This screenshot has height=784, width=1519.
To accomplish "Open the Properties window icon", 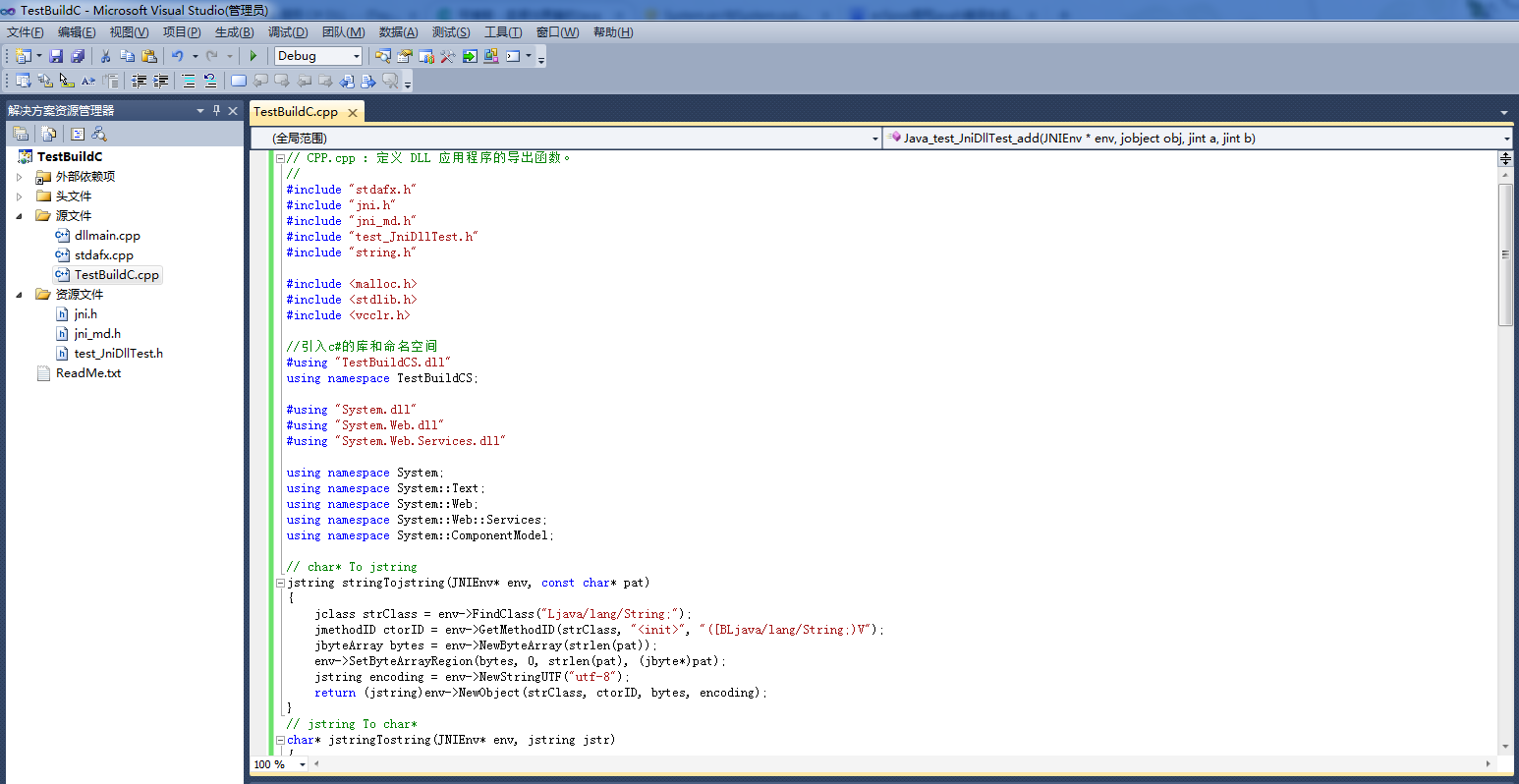I will tap(405, 56).
